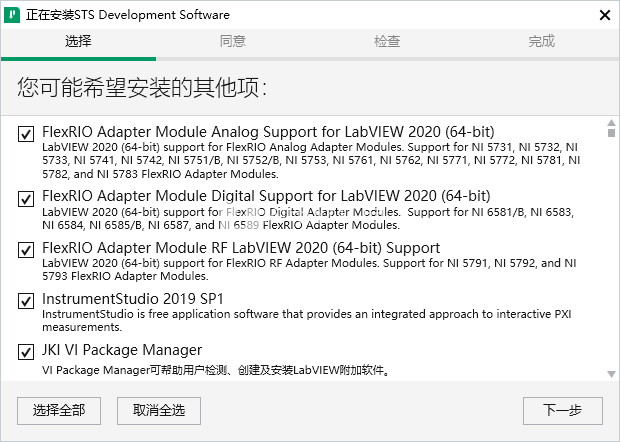Open the 检查 step tab

[x=388, y=42]
